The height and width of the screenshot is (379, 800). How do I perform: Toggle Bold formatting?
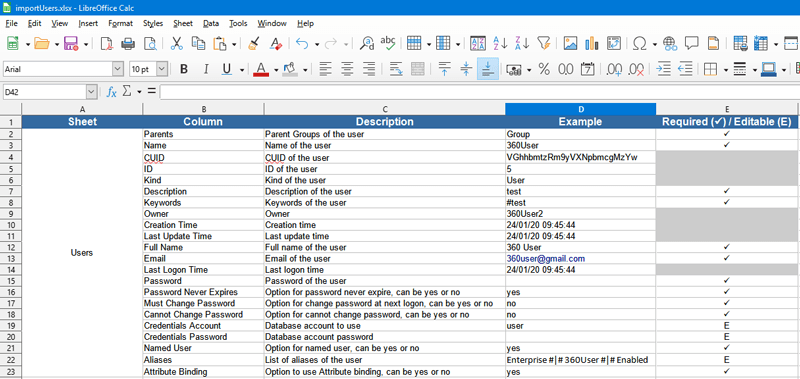pos(184,69)
